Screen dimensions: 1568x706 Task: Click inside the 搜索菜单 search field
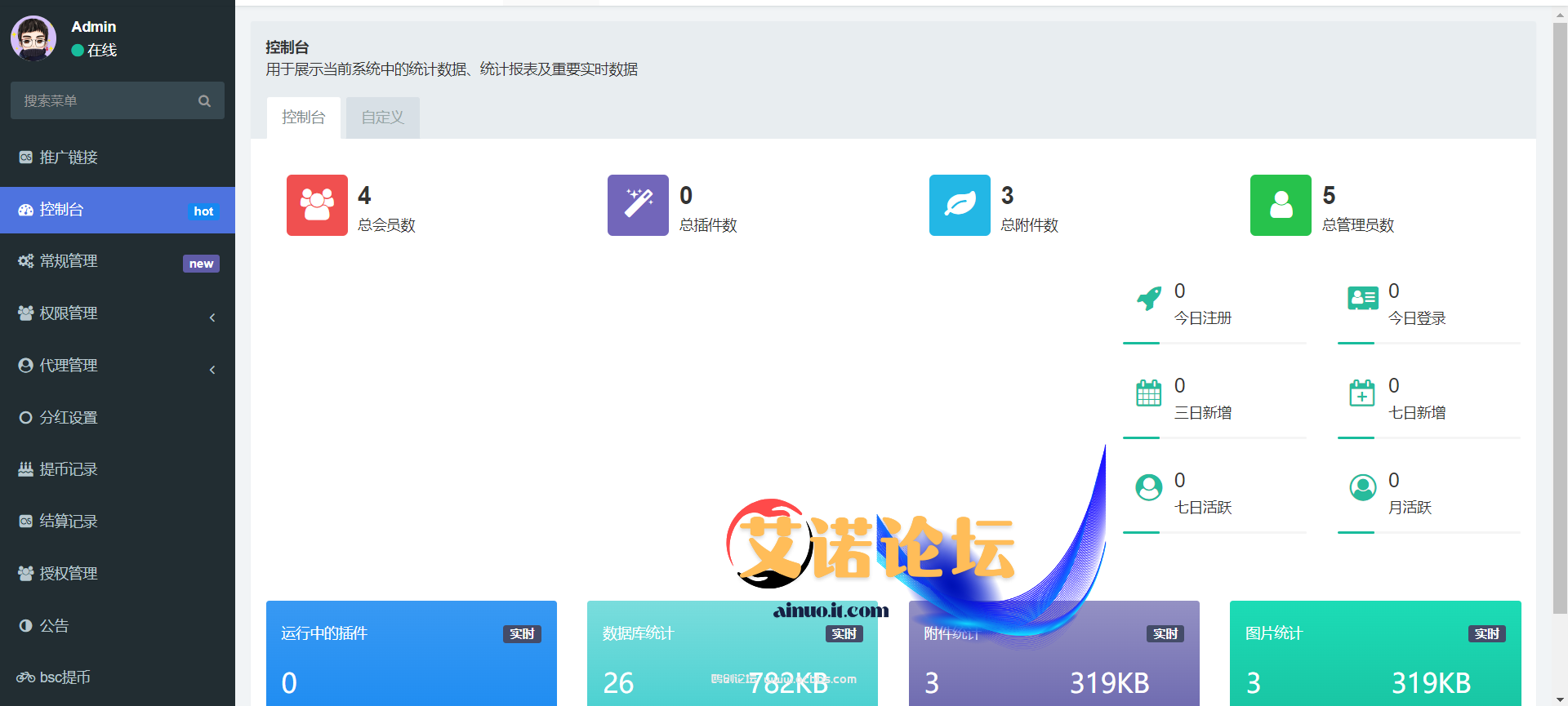coord(102,101)
